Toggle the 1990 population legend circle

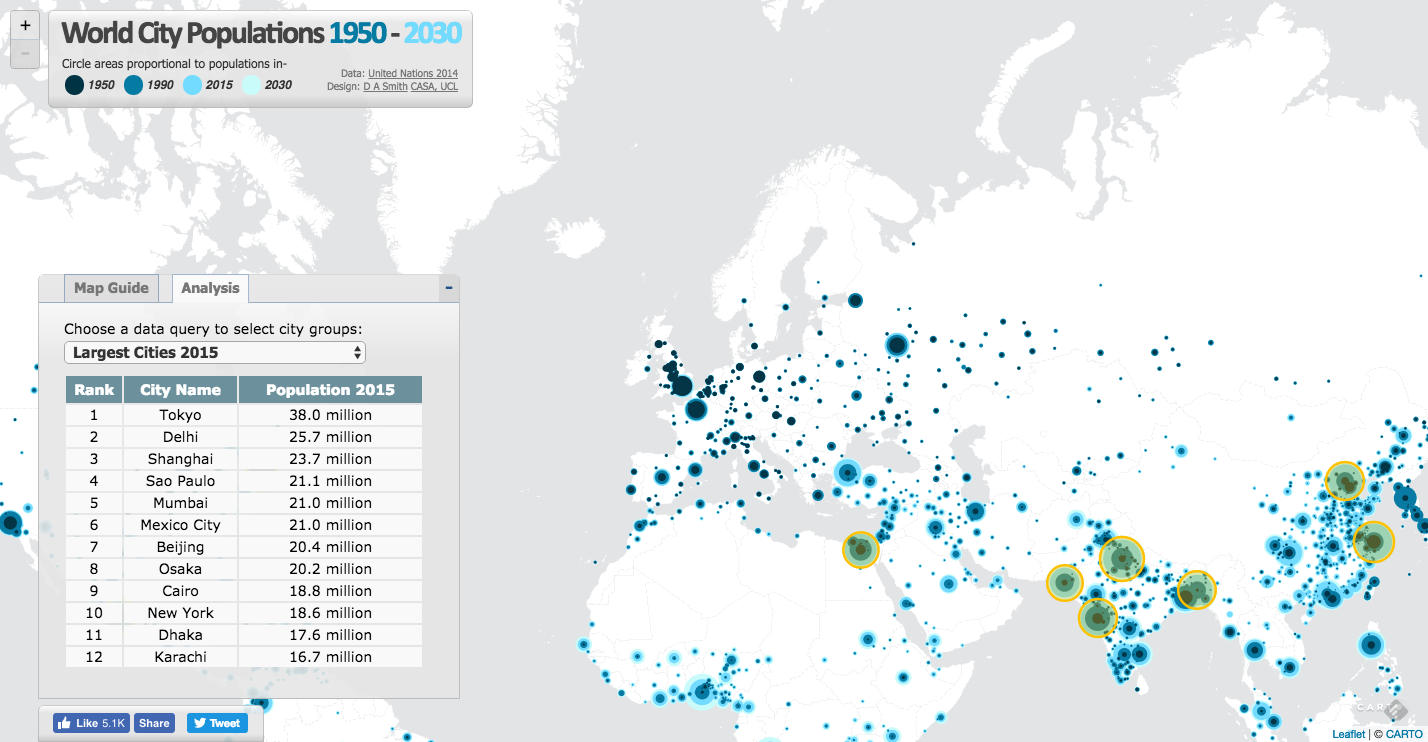click(132, 85)
